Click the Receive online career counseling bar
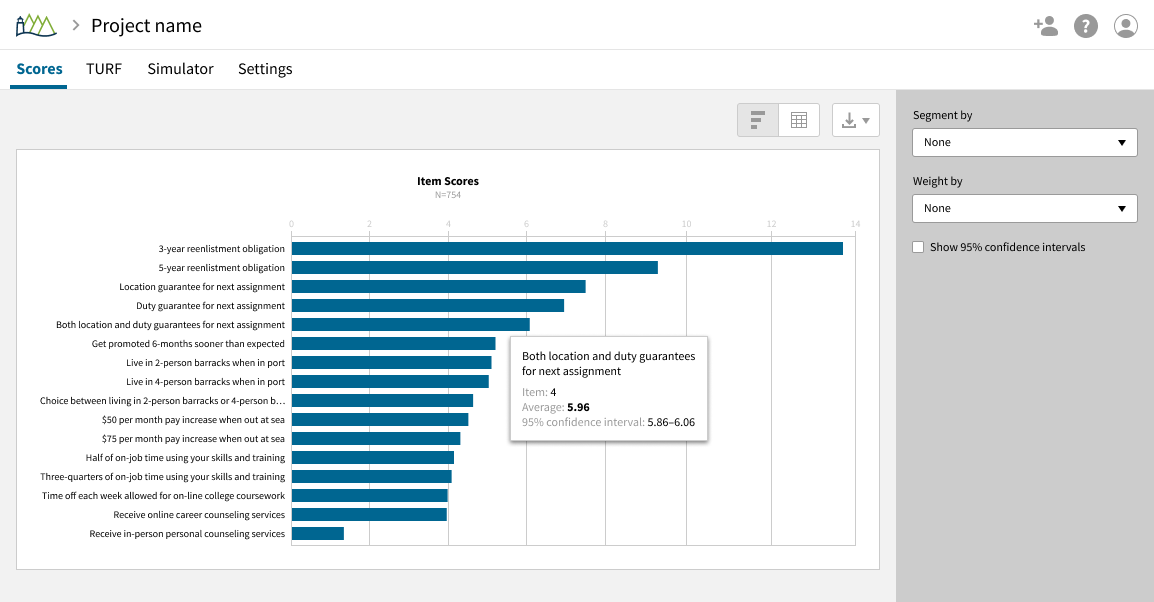Screen dimensions: 1154x602 369,514
